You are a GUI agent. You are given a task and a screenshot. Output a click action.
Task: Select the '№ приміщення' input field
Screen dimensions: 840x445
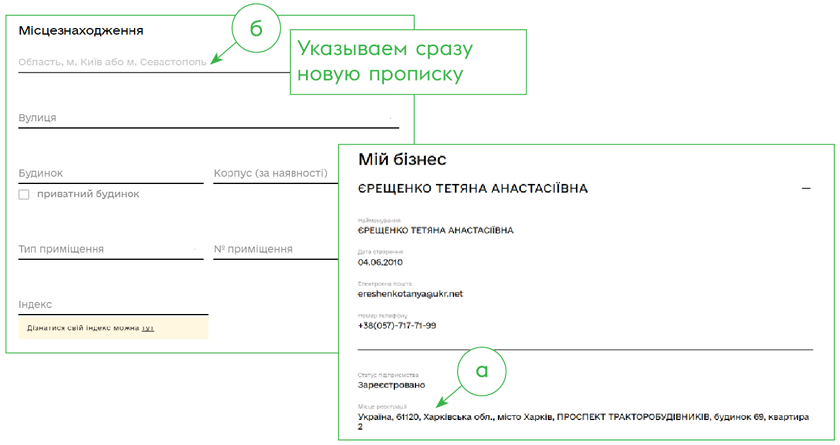[x=271, y=249]
